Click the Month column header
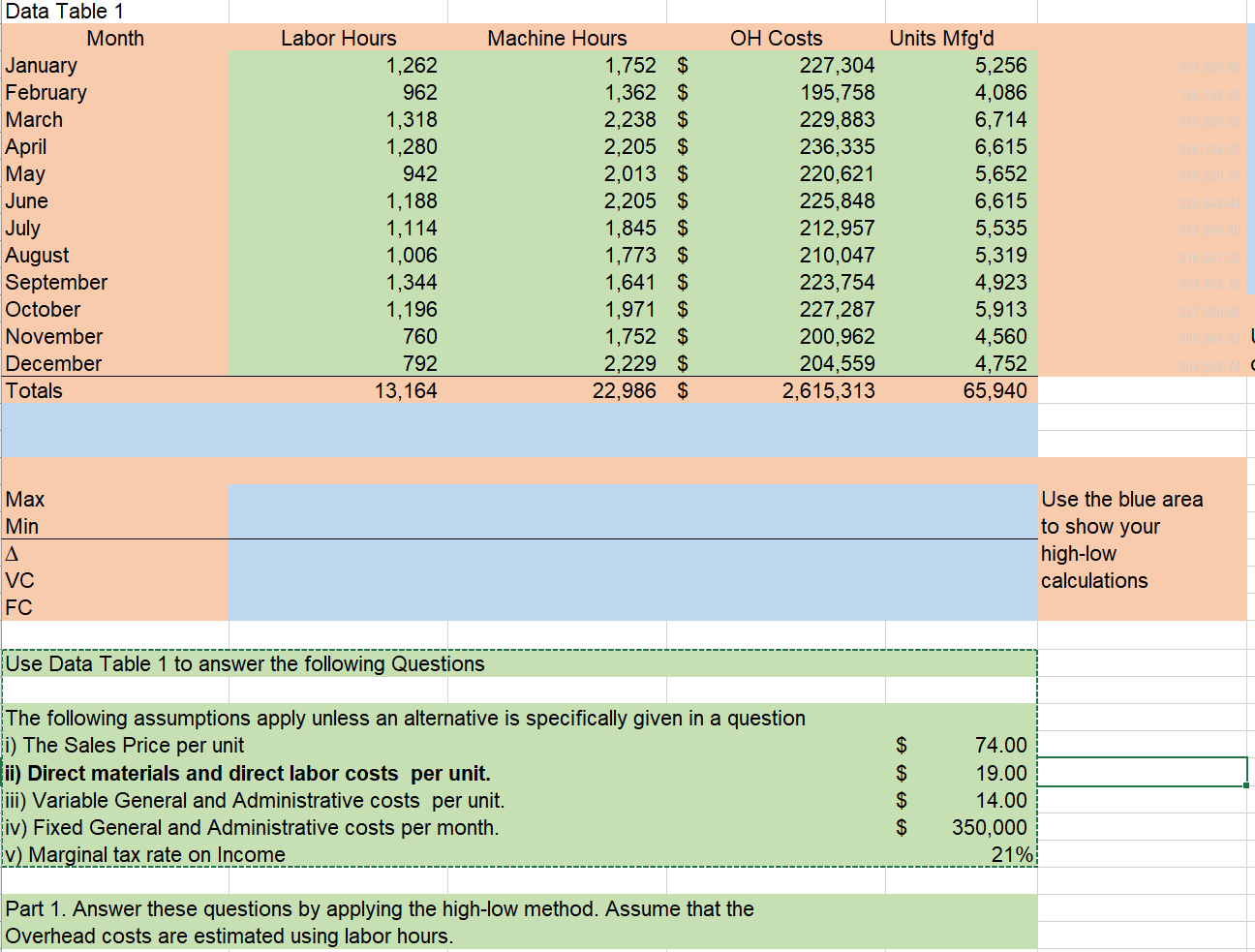 point(116,38)
